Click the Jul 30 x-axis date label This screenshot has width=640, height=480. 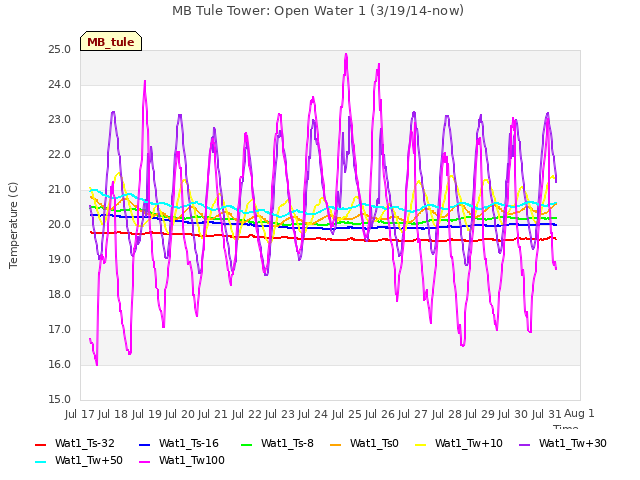click(513, 414)
